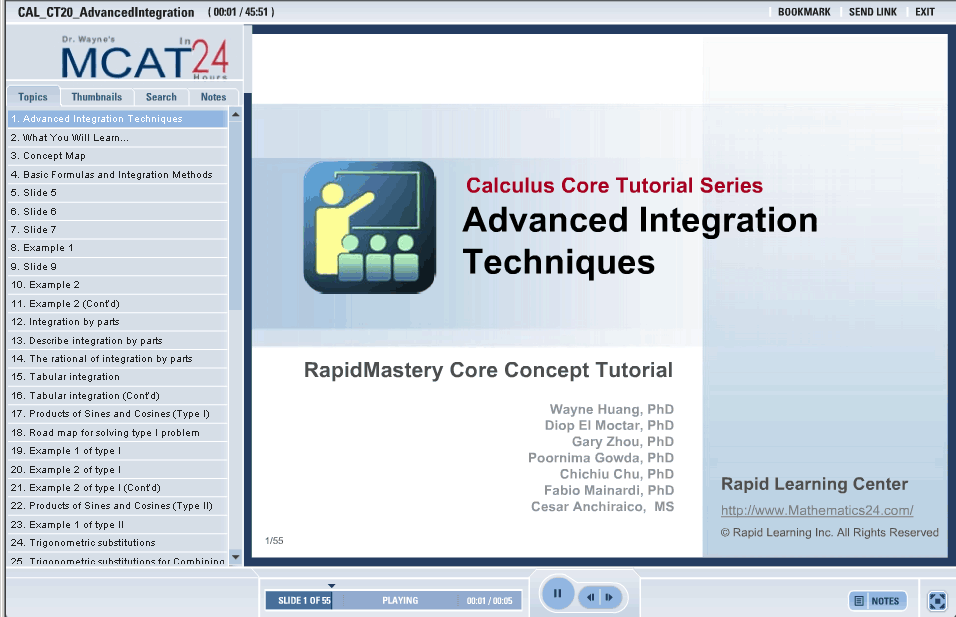Open the Search tab
This screenshot has width=956, height=617.
[161, 97]
